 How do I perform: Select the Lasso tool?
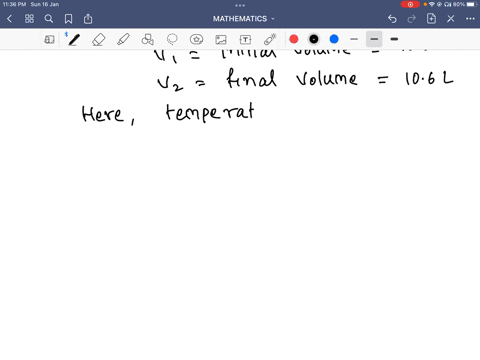click(172, 39)
